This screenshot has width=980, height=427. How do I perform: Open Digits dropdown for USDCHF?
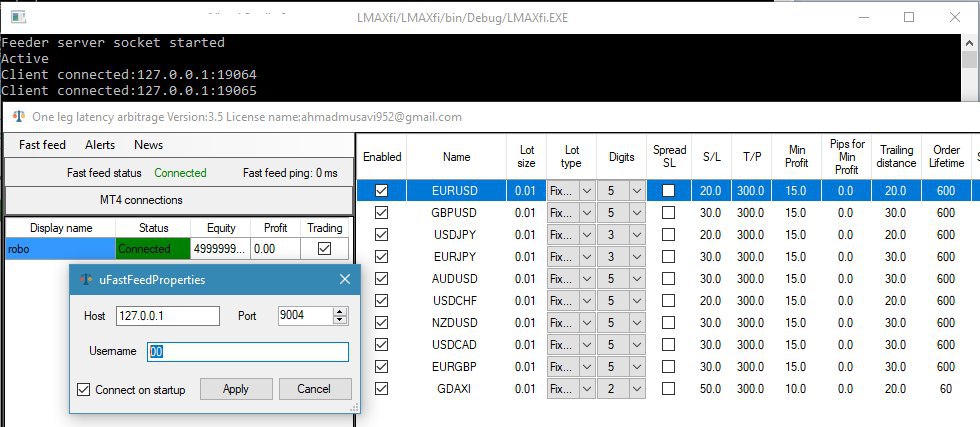pos(637,301)
